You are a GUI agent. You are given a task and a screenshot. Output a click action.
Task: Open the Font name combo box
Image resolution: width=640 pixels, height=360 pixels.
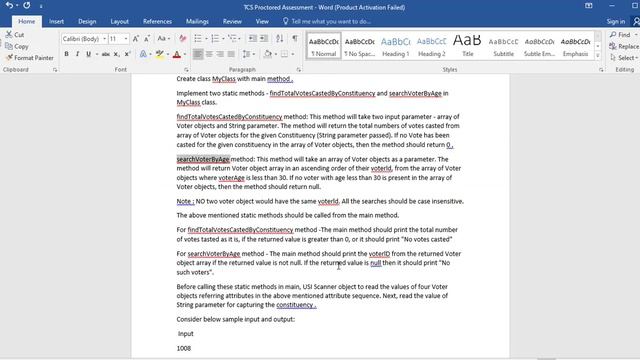coord(84,39)
